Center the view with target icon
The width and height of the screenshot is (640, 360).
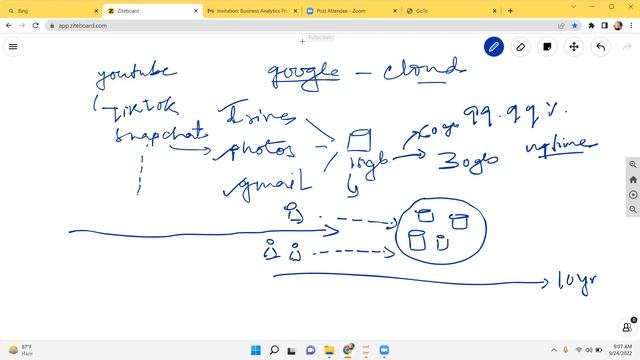[633, 194]
